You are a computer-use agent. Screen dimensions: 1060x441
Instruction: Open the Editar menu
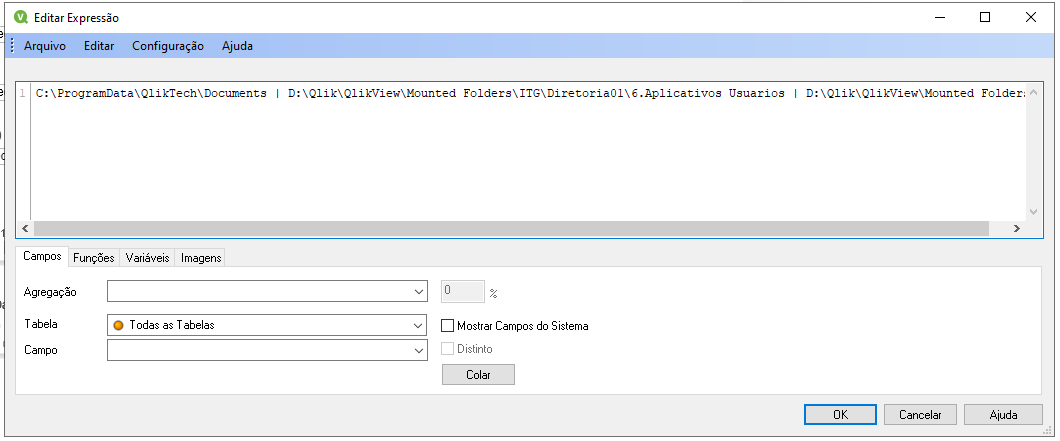(x=99, y=46)
